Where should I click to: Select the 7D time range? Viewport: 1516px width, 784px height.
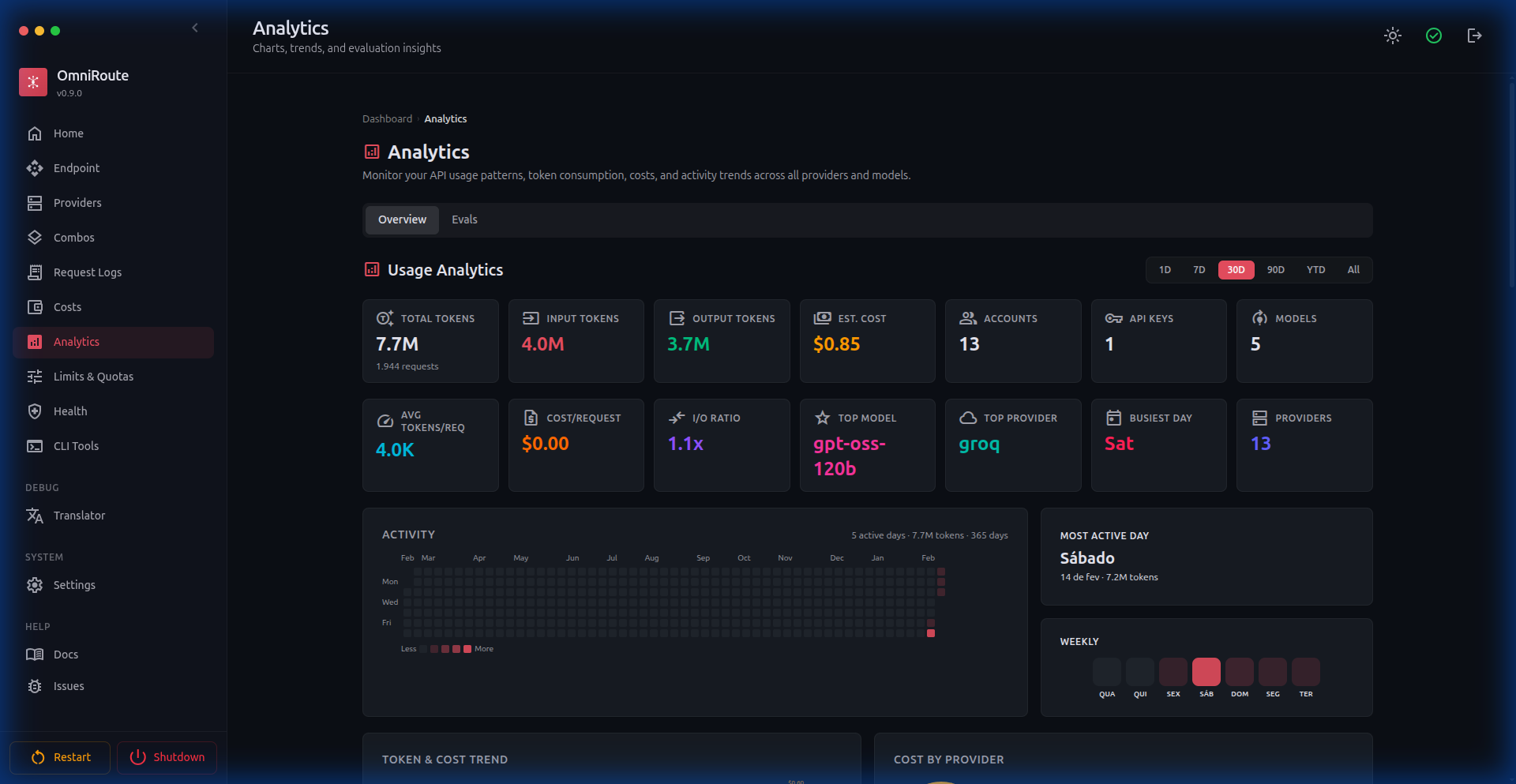(x=1199, y=270)
